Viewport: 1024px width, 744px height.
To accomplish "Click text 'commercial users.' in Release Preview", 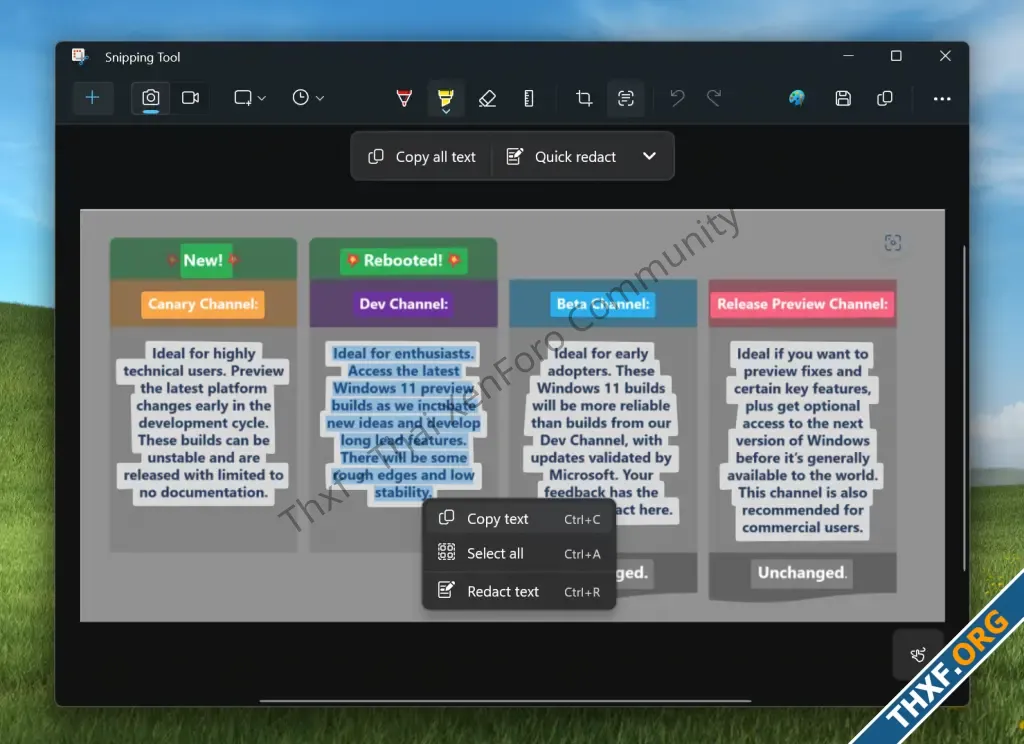I will (803, 527).
